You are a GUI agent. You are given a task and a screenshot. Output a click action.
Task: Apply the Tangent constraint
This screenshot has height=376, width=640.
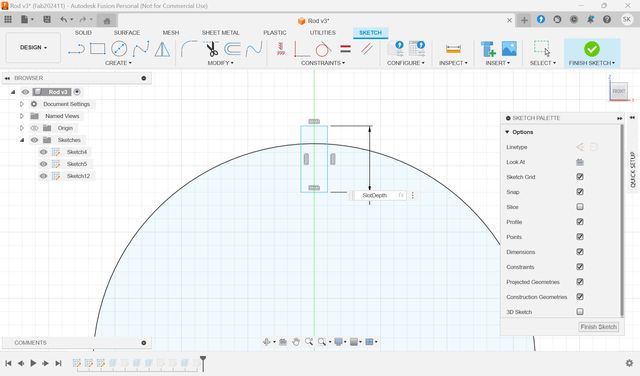[x=323, y=49]
